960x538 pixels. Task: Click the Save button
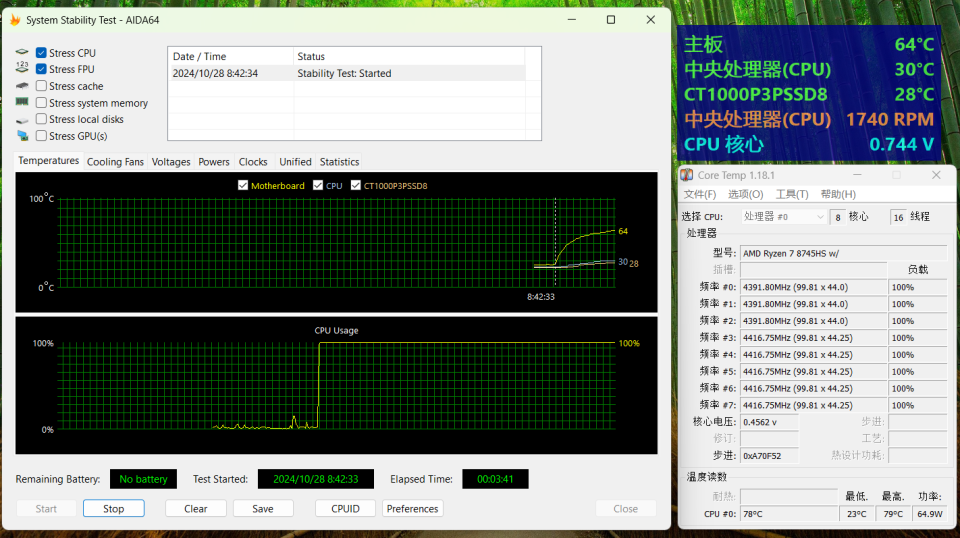263,509
